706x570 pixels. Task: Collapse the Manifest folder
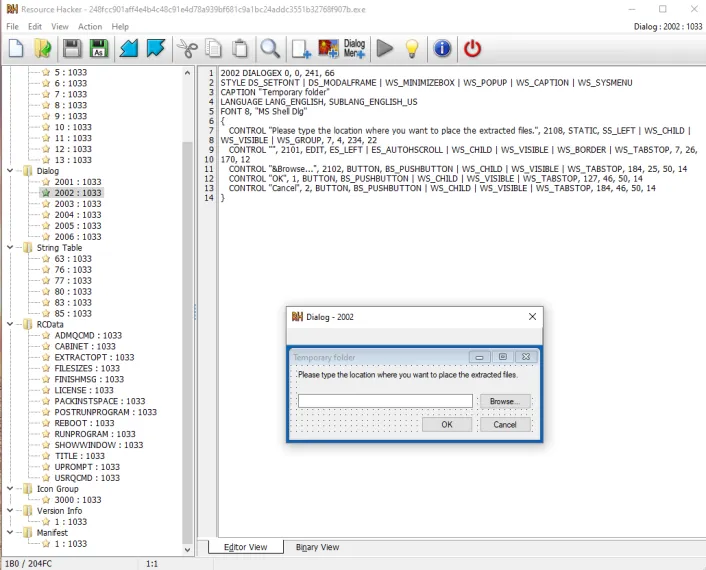click(10, 532)
